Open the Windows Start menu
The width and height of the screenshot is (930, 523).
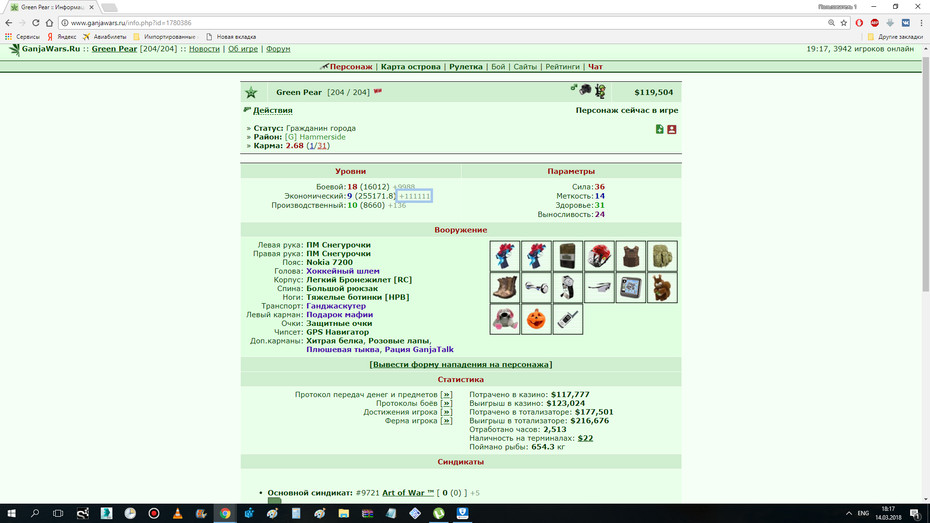(x=11, y=514)
